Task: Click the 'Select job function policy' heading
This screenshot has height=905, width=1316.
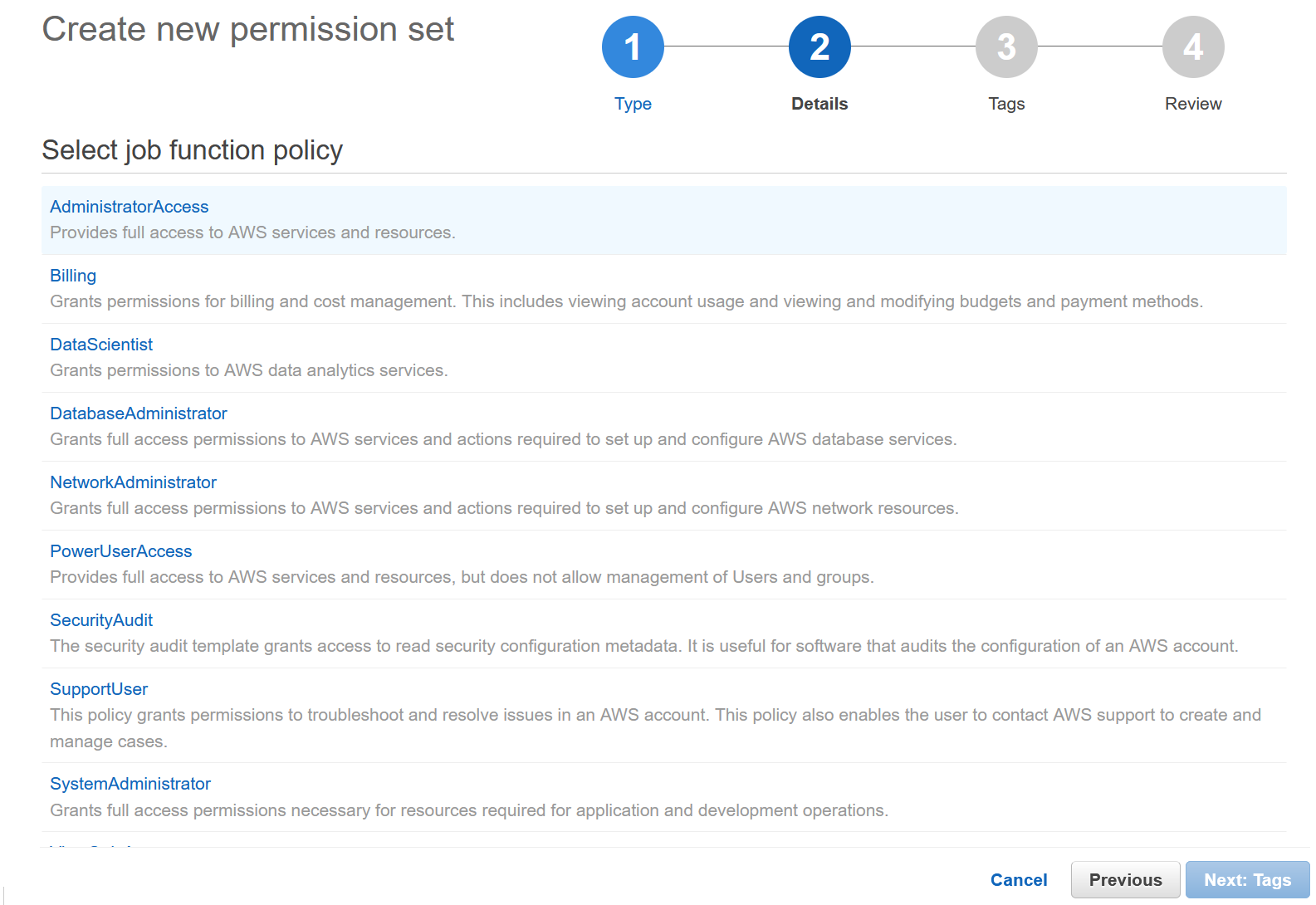Action: pyautogui.click(x=193, y=150)
